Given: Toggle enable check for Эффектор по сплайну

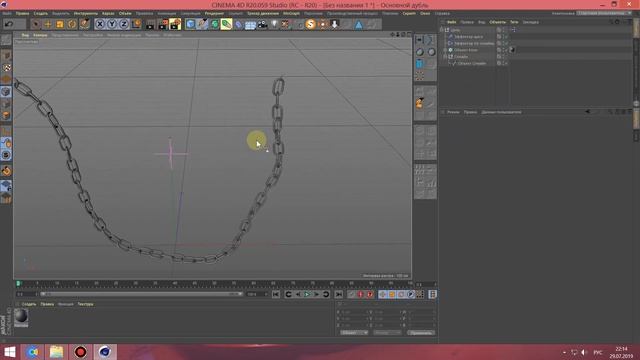Looking at the screenshot, I should pos(506,43).
